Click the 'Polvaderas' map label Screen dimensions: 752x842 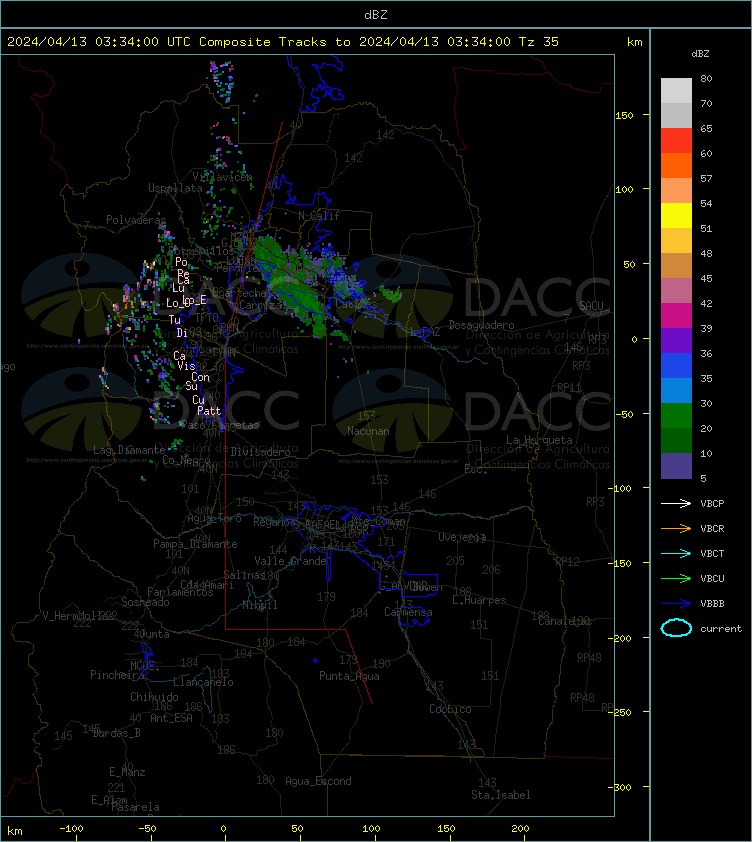tap(136, 220)
